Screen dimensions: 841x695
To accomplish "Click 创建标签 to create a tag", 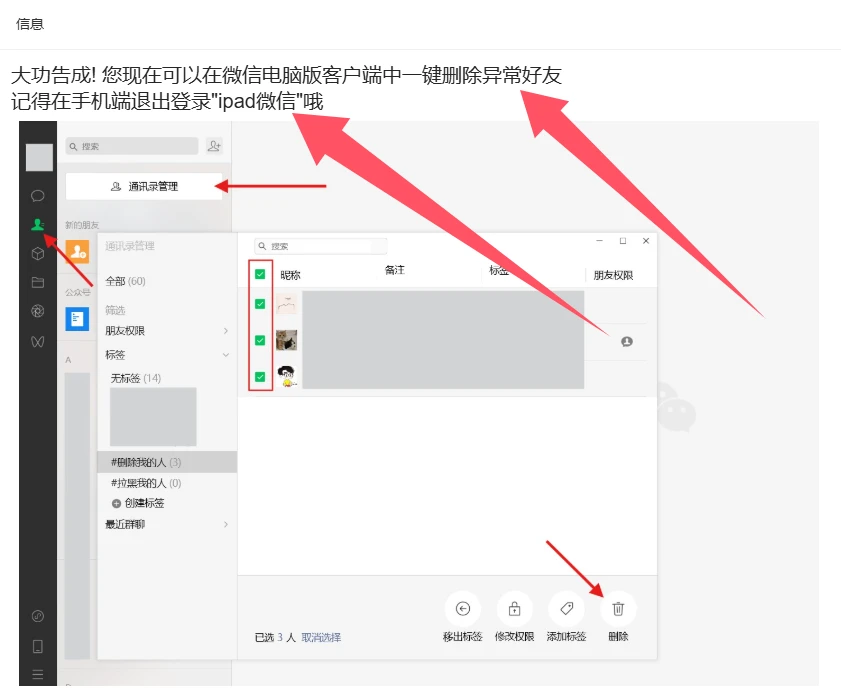I will [138, 503].
